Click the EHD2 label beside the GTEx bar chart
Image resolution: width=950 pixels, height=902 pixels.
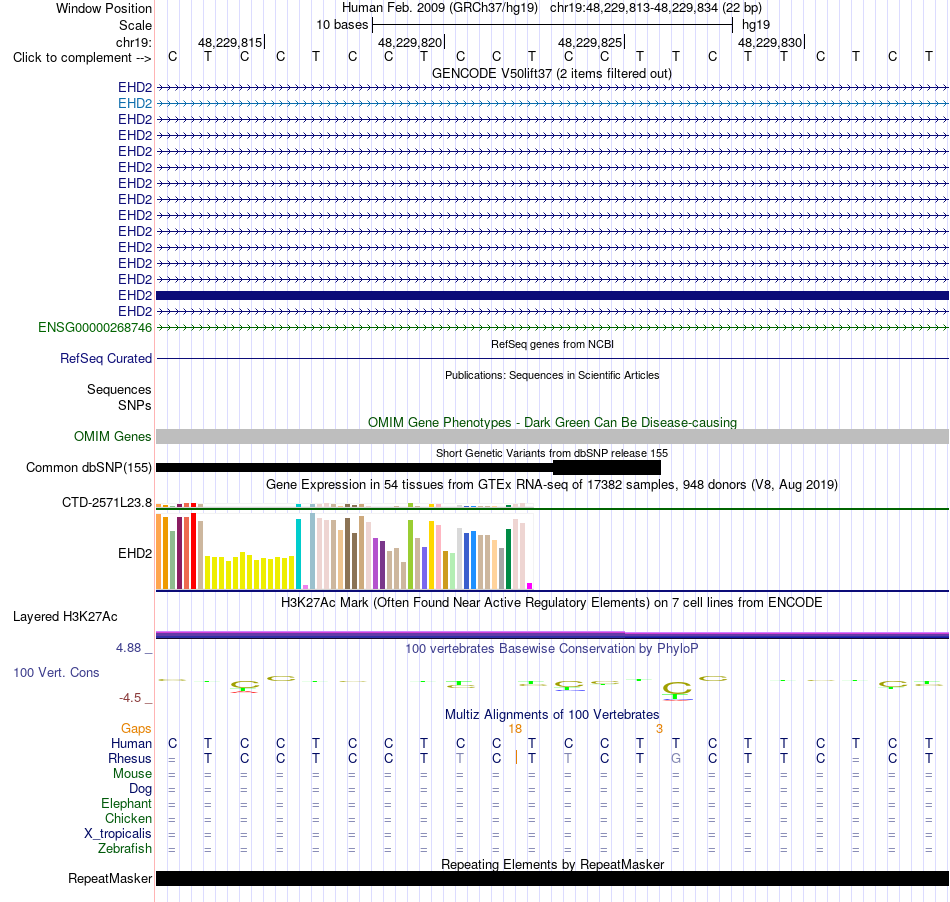click(x=135, y=553)
